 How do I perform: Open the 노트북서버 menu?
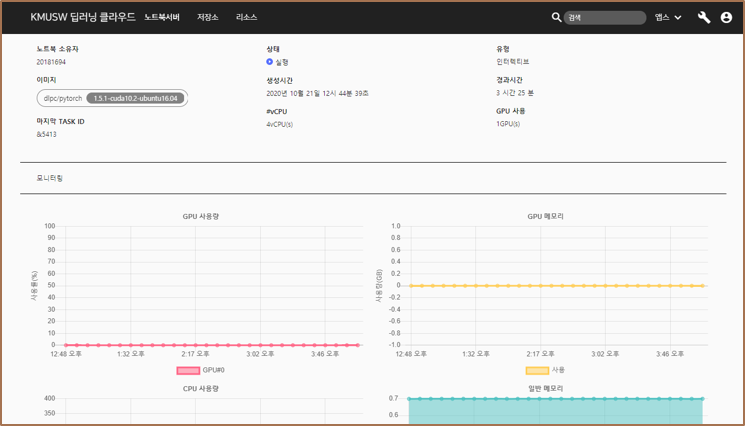click(x=162, y=17)
